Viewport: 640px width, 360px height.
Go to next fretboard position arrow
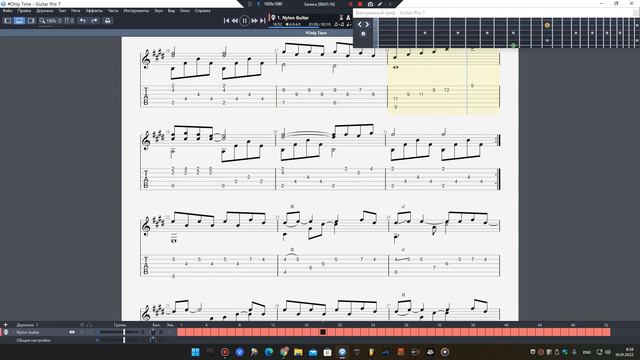367,24
